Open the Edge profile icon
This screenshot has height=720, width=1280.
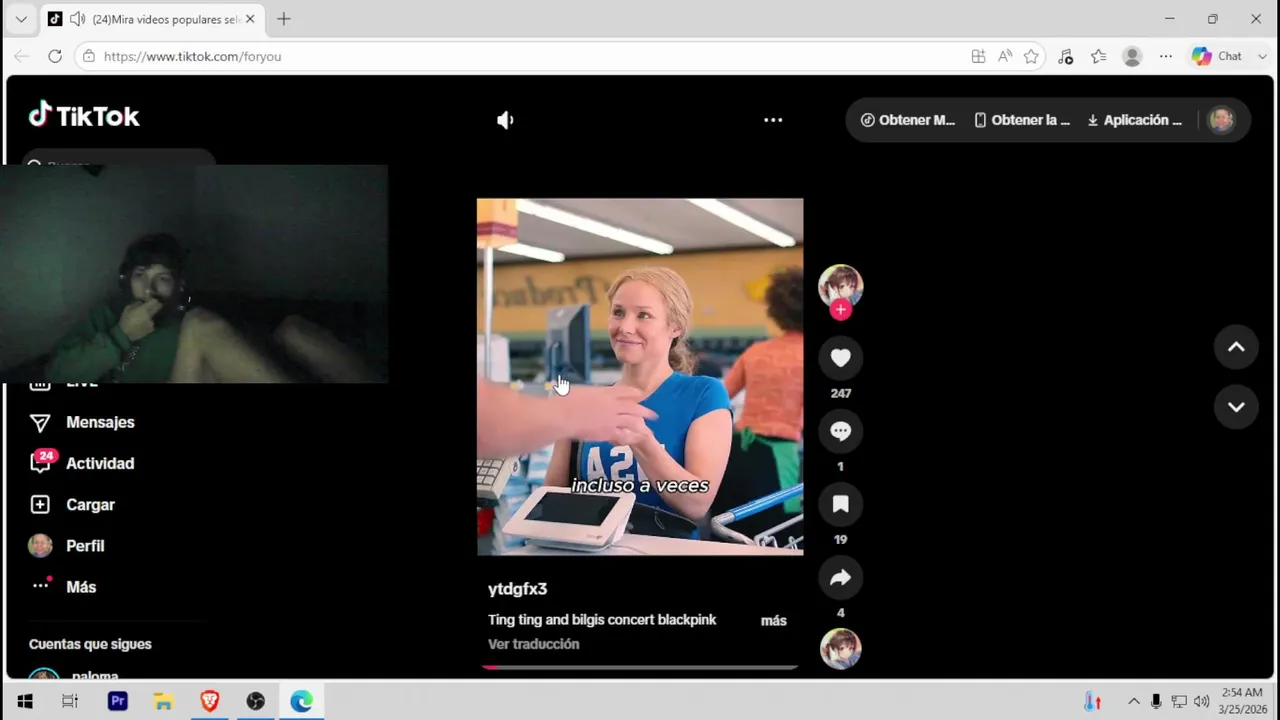point(1132,57)
